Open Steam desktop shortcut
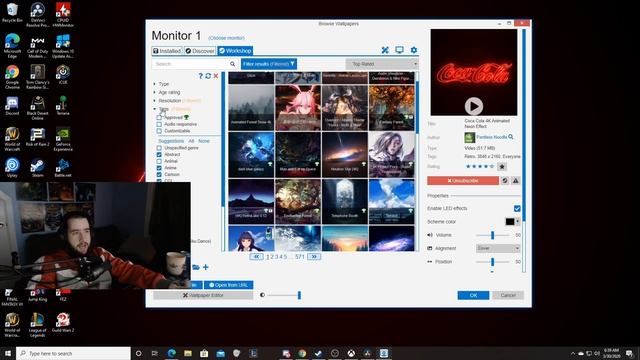Viewport: 640px width, 360px height. coord(38,168)
